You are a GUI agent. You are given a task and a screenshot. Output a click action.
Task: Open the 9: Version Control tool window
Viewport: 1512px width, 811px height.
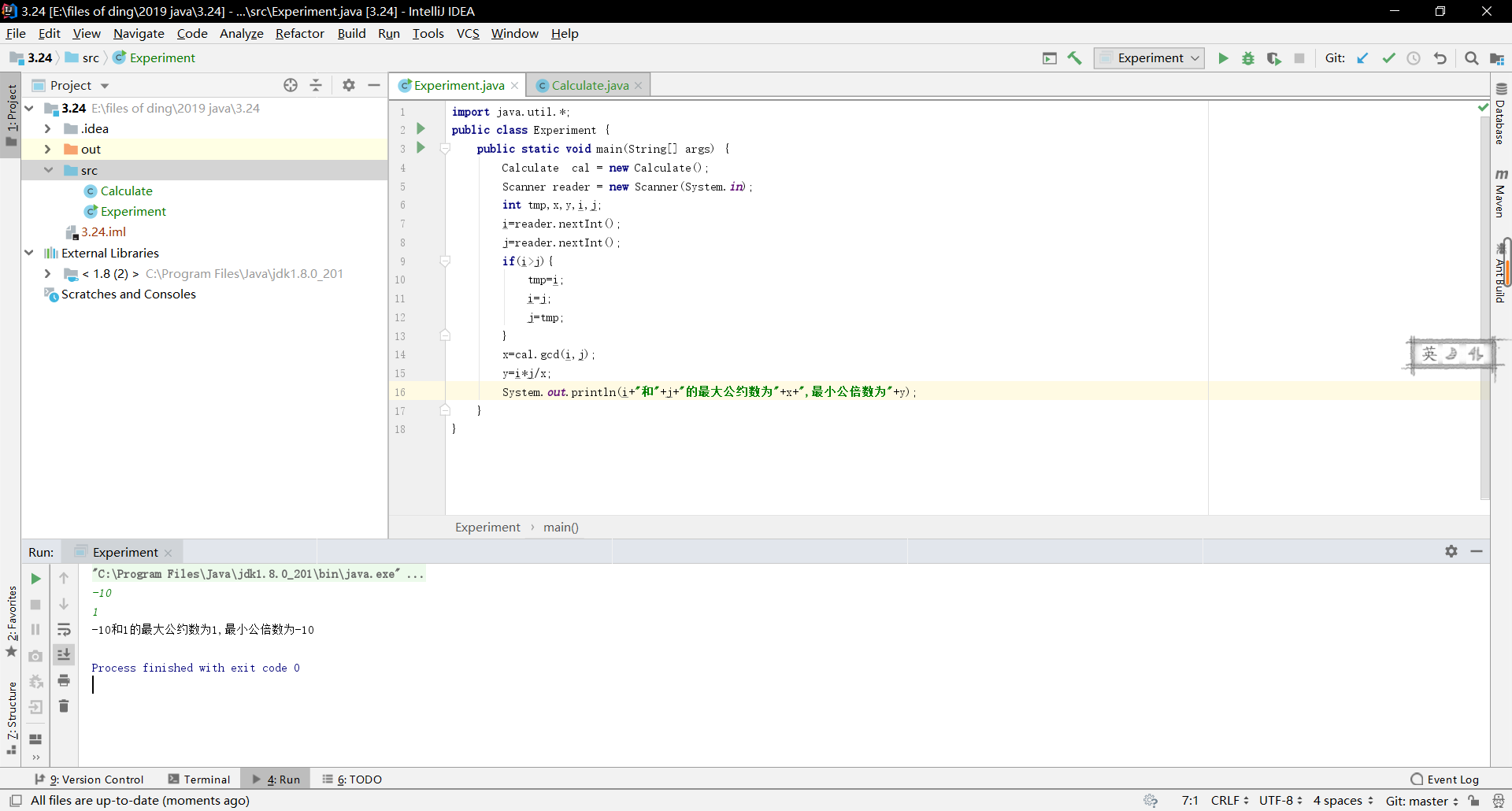click(89, 780)
